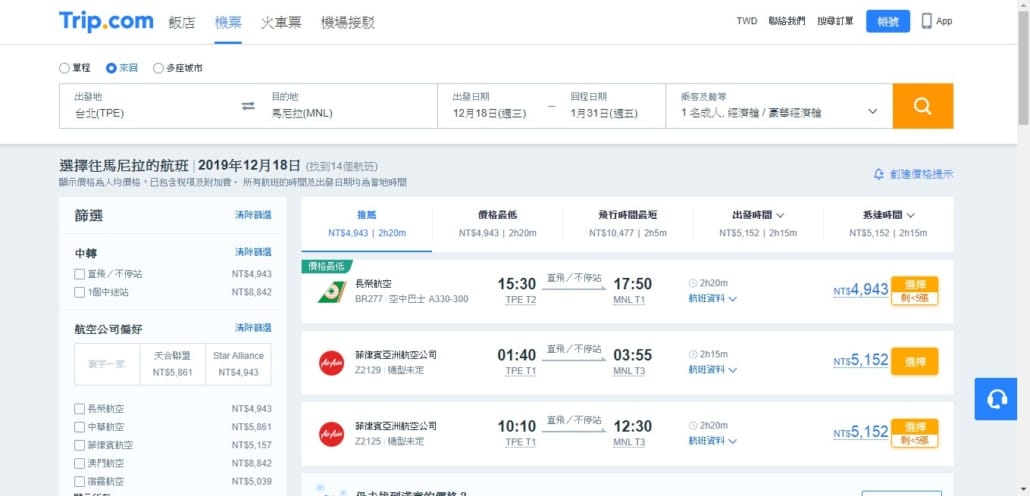Click AirAsia logo for flight Z2125
Image resolution: width=1030 pixels, height=496 pixels.
point(332,434)
